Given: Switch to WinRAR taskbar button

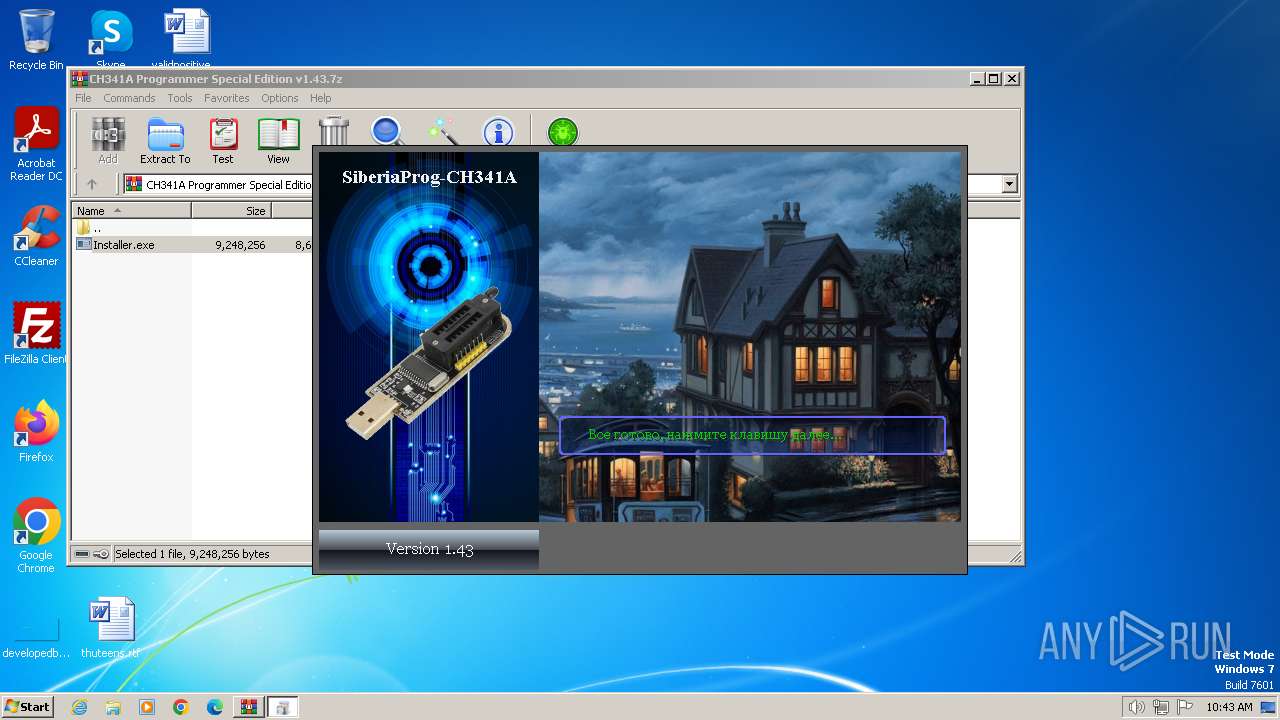Looking at the screenshot, I should [248, 707].
